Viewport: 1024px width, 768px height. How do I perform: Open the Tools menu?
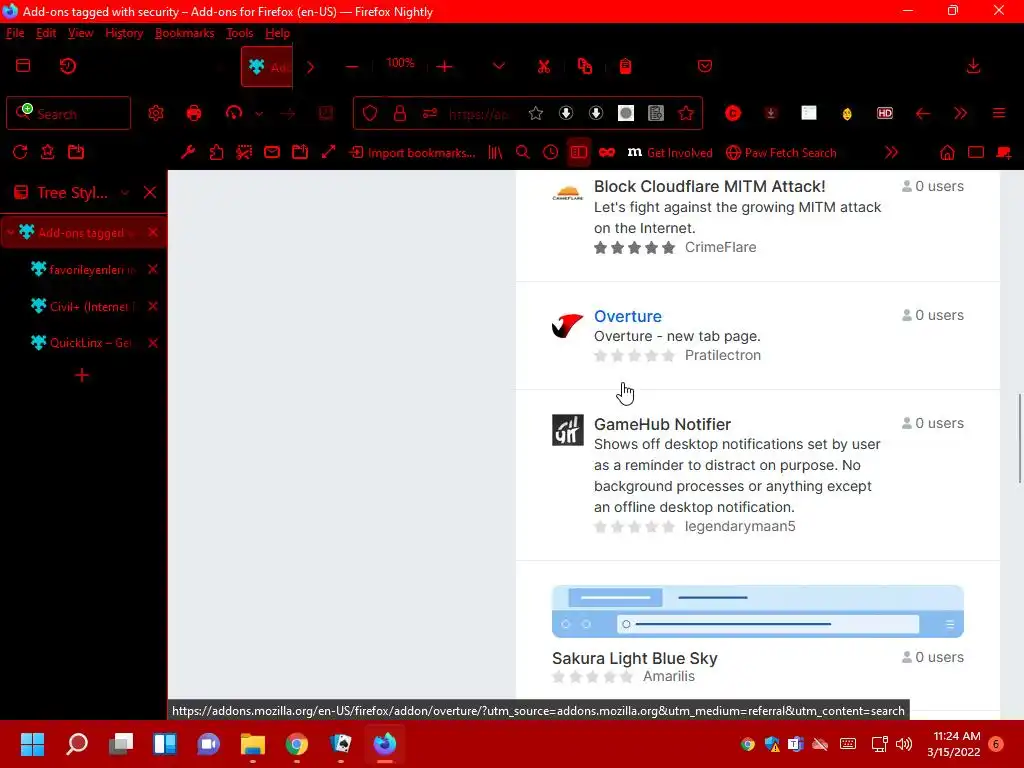coord(240,33)
